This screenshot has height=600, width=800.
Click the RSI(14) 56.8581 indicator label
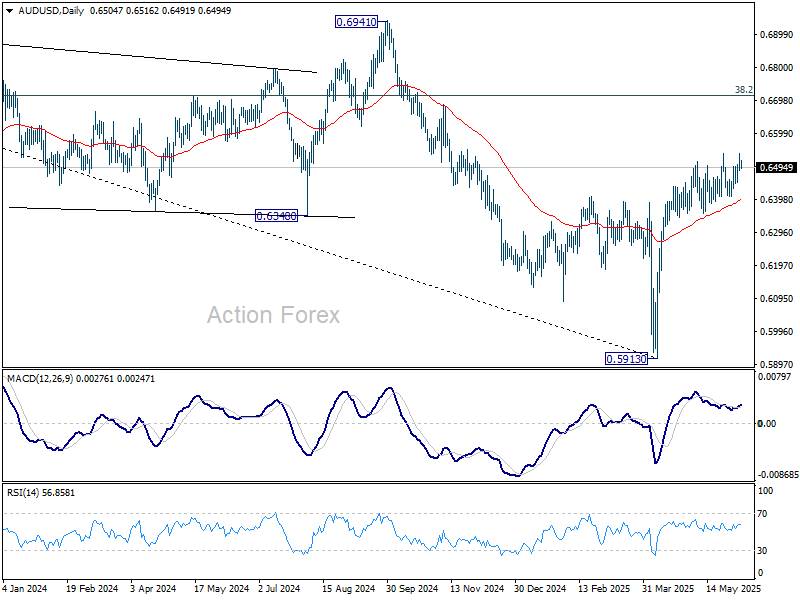click(x=41, y=492)
